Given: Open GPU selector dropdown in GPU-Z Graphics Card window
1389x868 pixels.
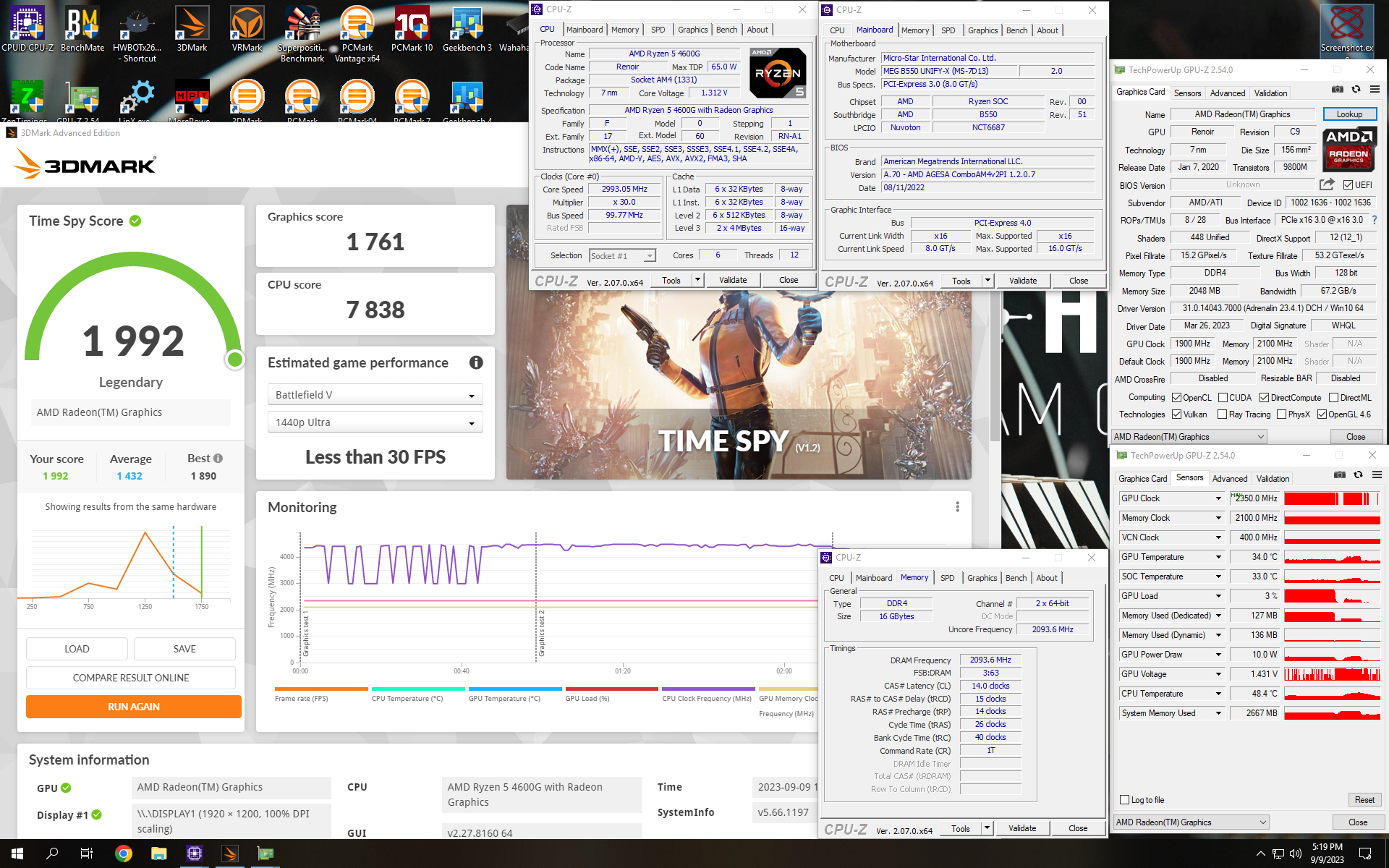Looking at the screenshot, I should click(x=1189, y=437).
